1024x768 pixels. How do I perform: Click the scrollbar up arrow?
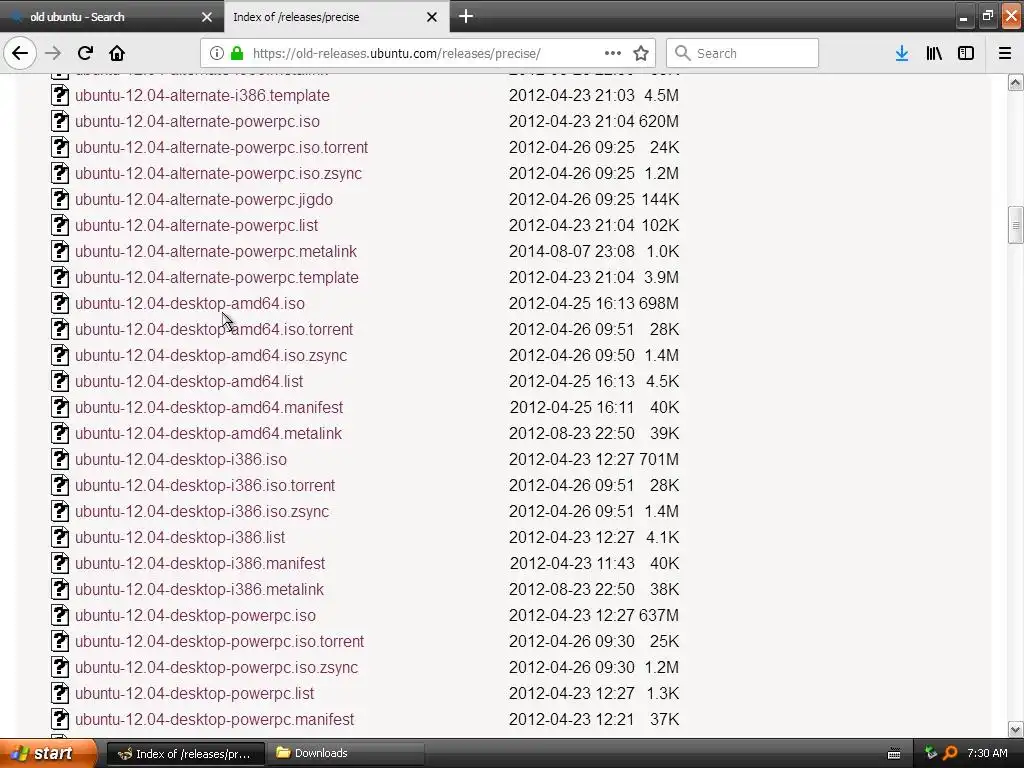[x=1015, y=82]
